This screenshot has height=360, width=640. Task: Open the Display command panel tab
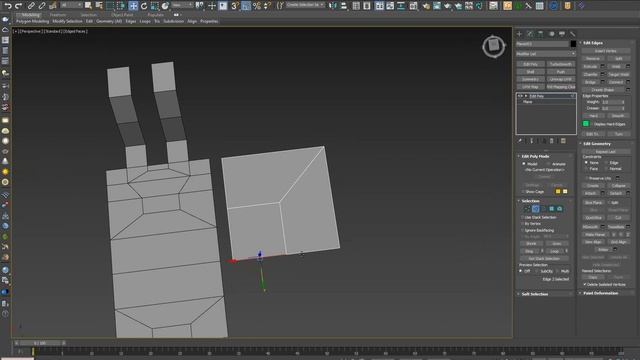(x=562, y=34)
